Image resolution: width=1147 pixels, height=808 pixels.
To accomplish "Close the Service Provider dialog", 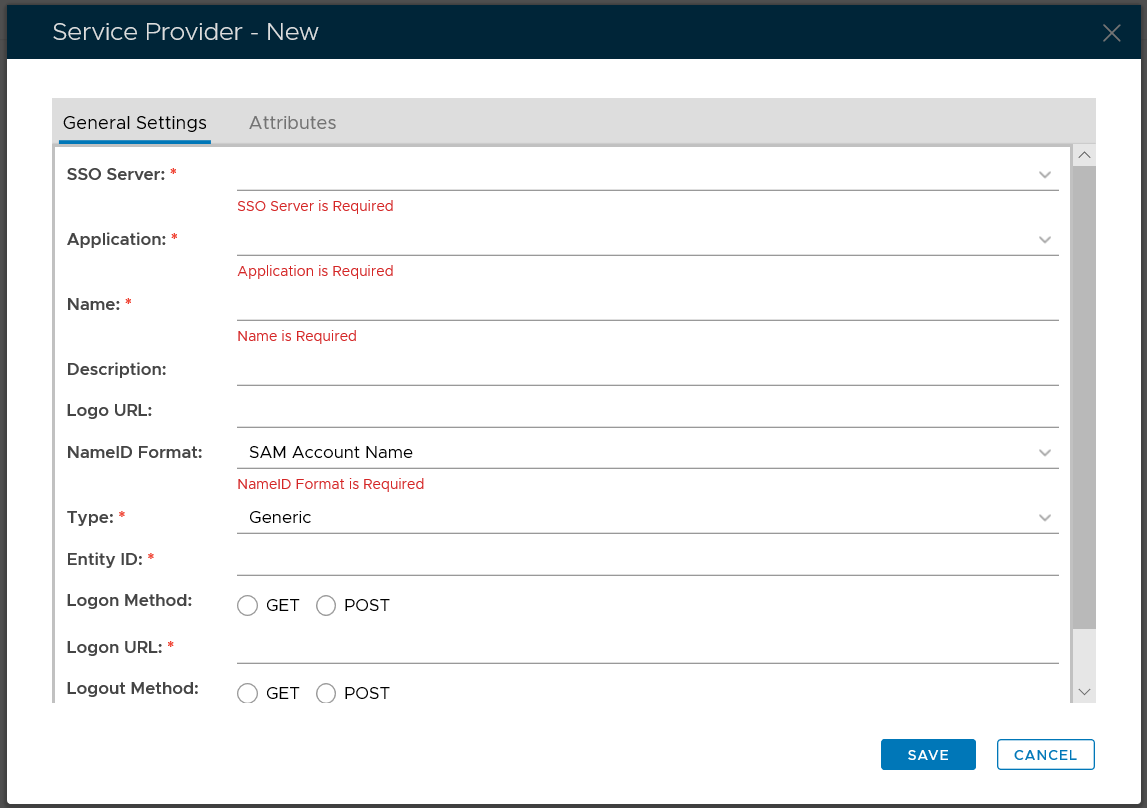I will [x=1111, y=33].
